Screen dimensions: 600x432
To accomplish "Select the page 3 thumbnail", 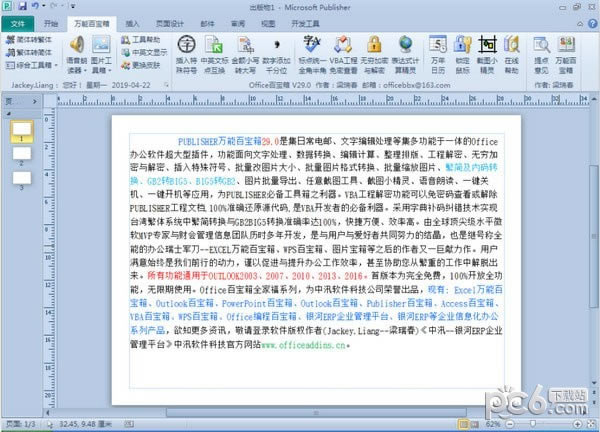I will click(x=22, y=178).
